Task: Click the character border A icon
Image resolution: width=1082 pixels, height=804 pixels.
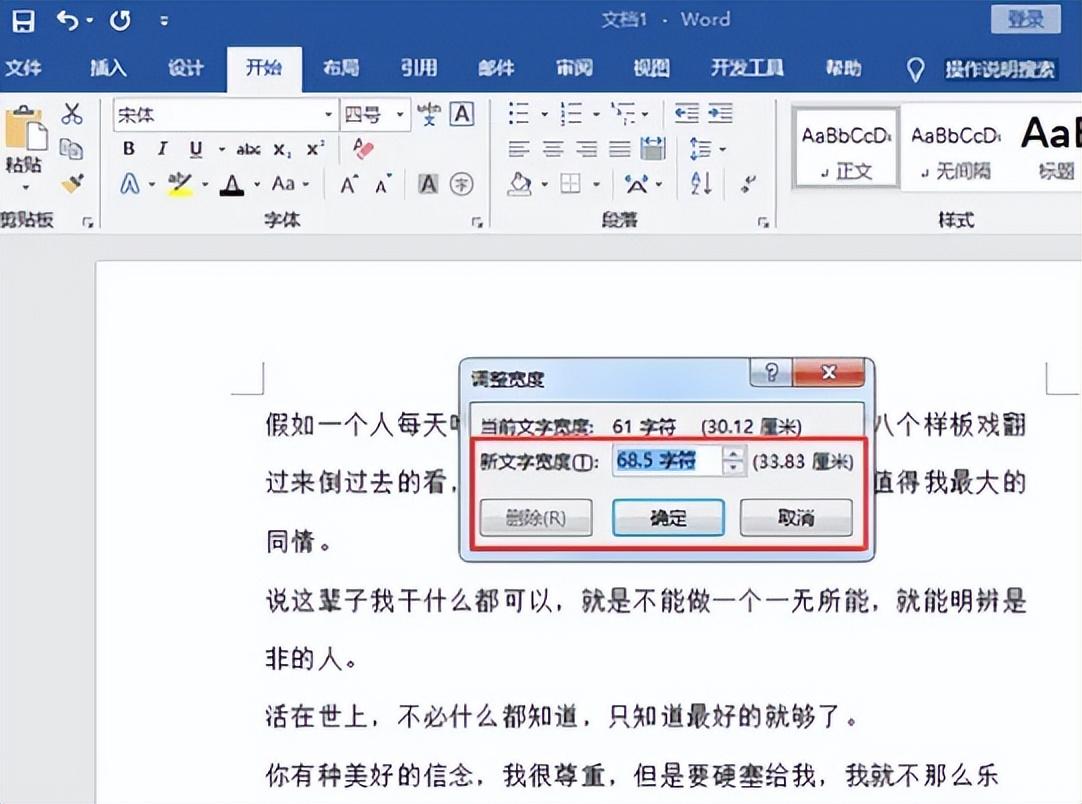Action: pos(462,114)
